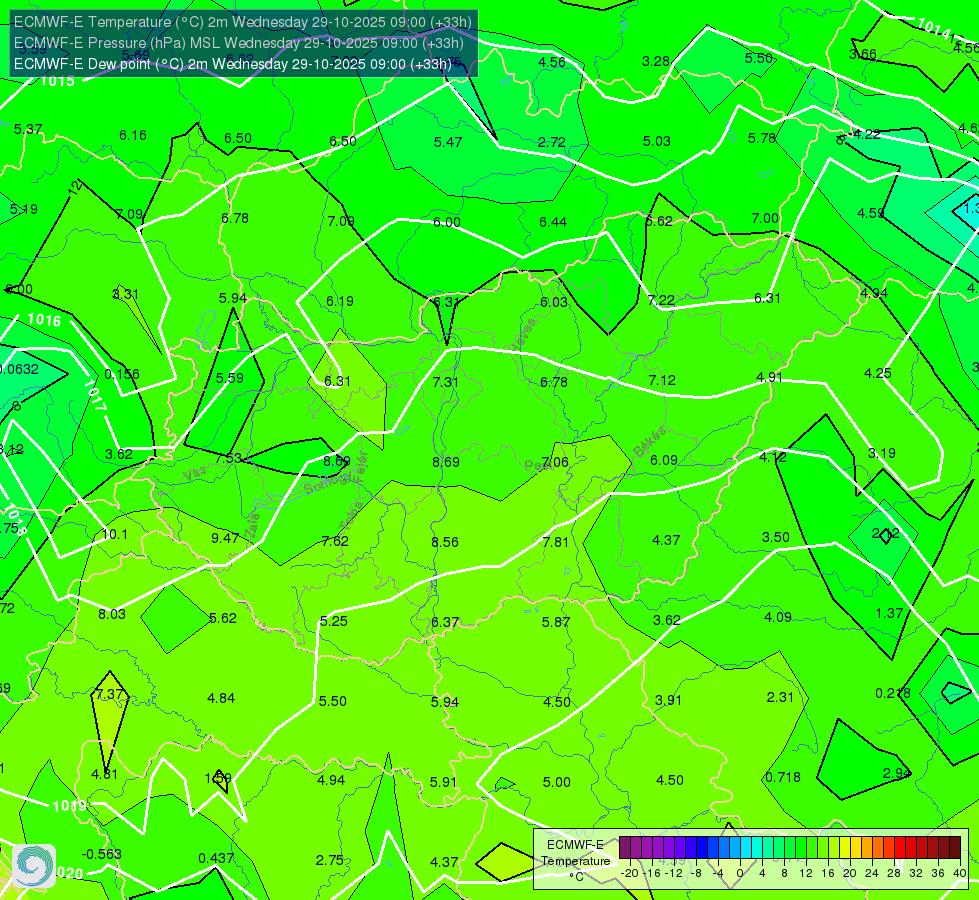Screen dimensions: 979x900
Task: Click the yellow 20 °C legend swatch
Action: coord(844,848)
